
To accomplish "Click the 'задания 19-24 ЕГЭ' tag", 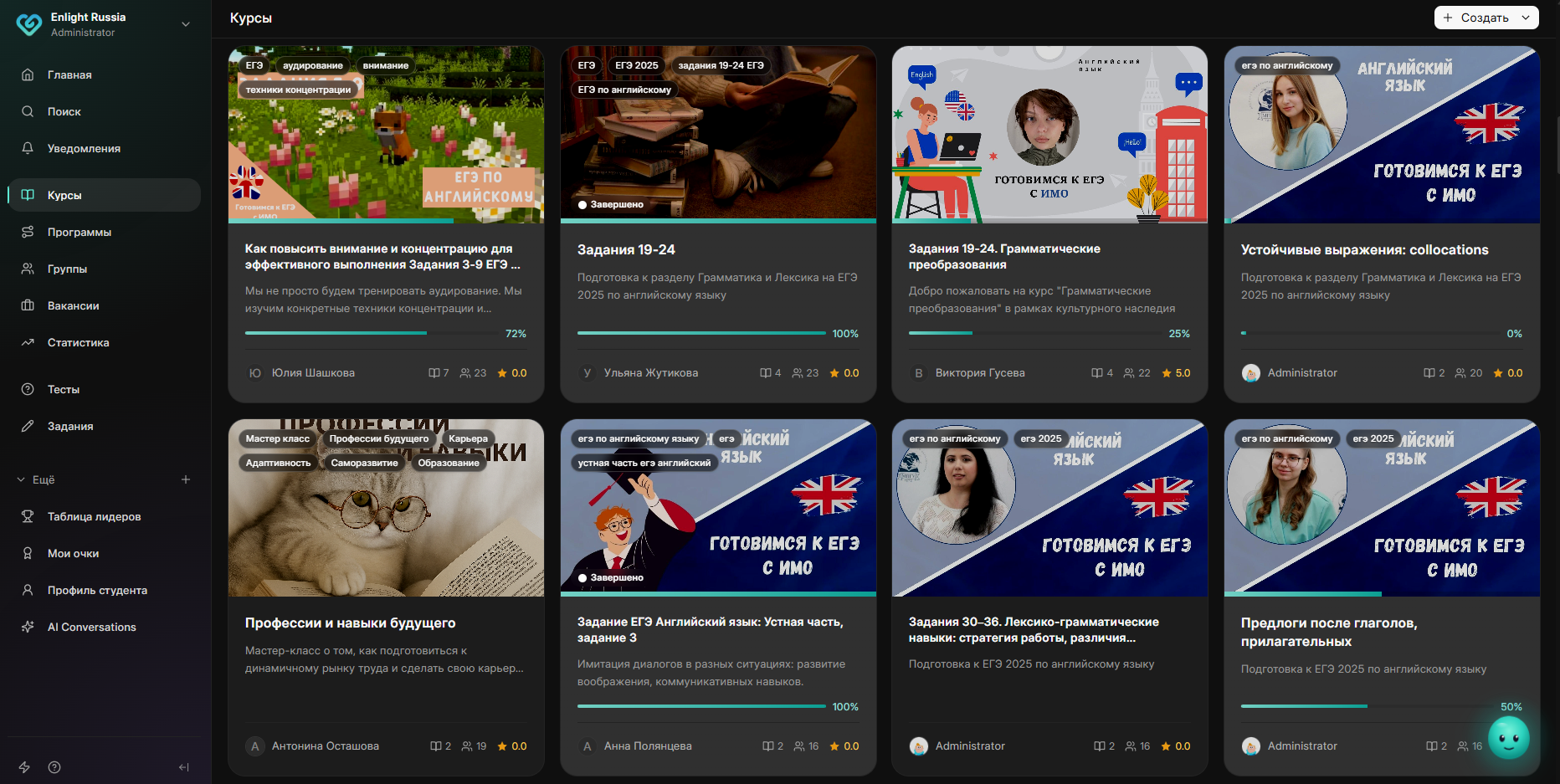I will [721, 65].
